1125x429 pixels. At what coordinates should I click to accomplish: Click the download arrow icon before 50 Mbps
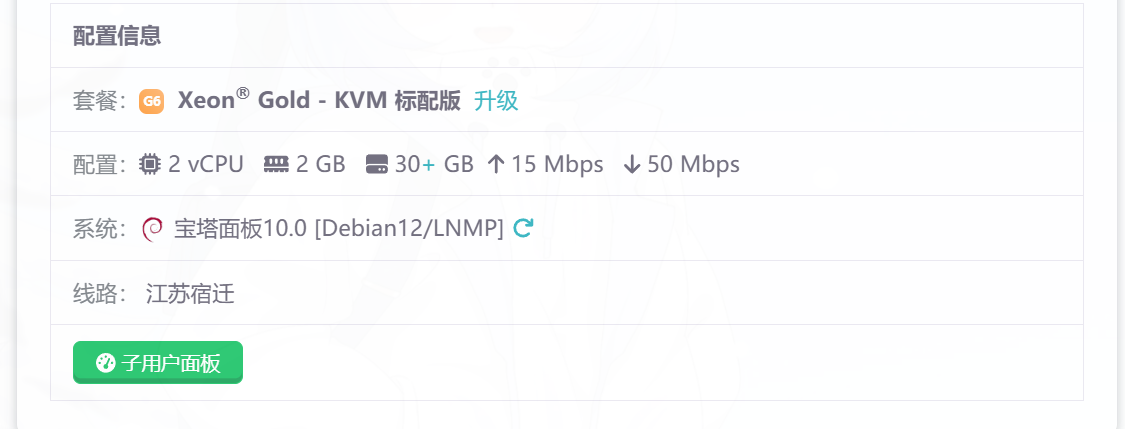631,164
